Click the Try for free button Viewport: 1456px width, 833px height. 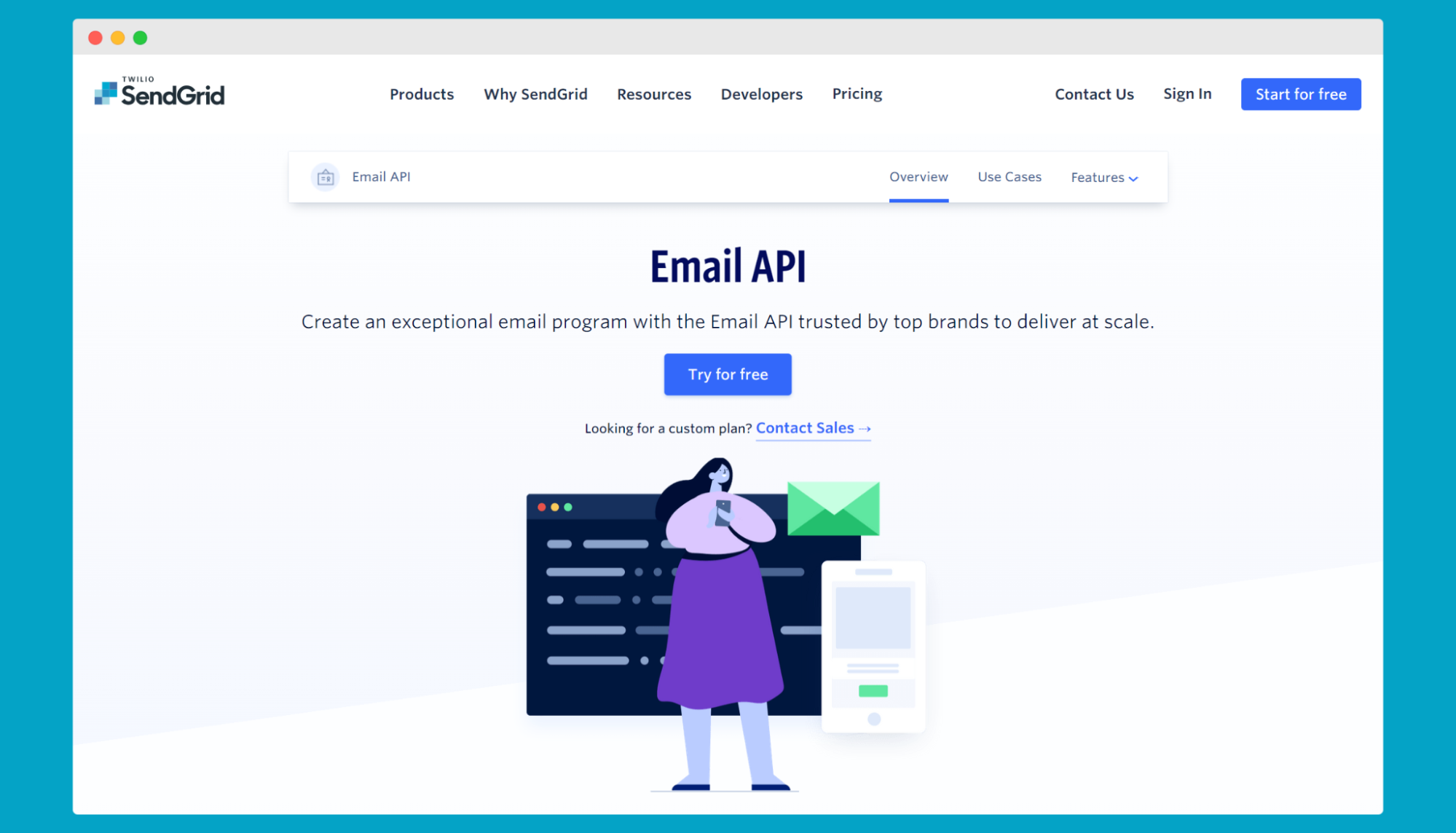coord(728,374)
